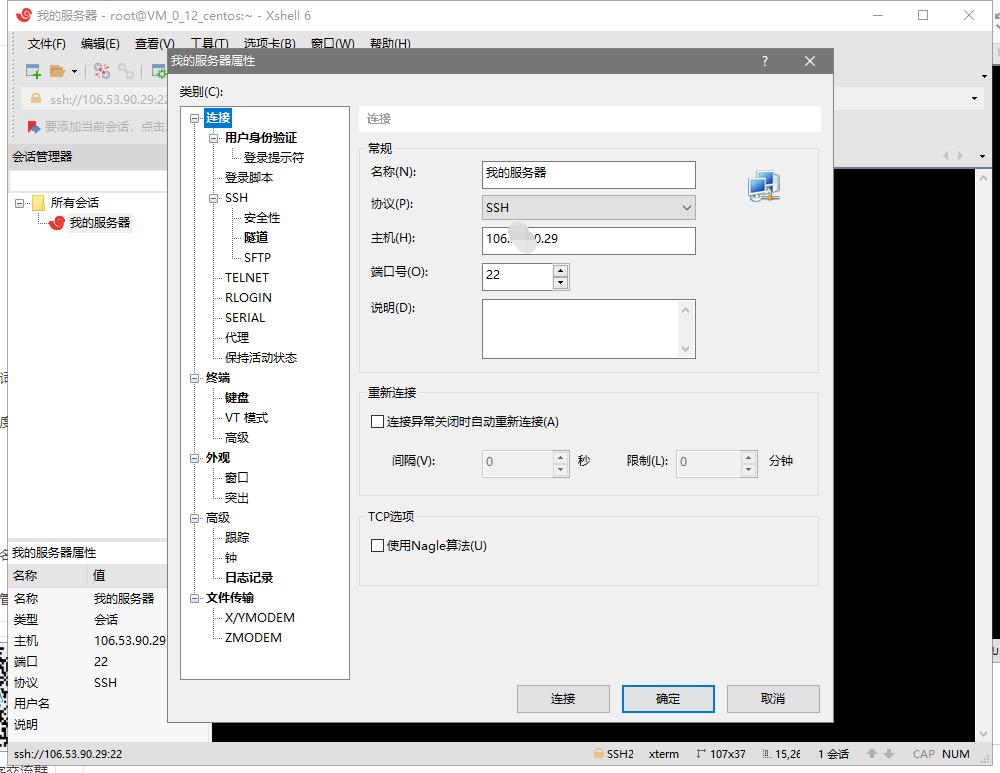Viewport: 1000px width, 773px height.
Task: Click the 连接 button at the dialog bottom
Action: pos(563,699)
